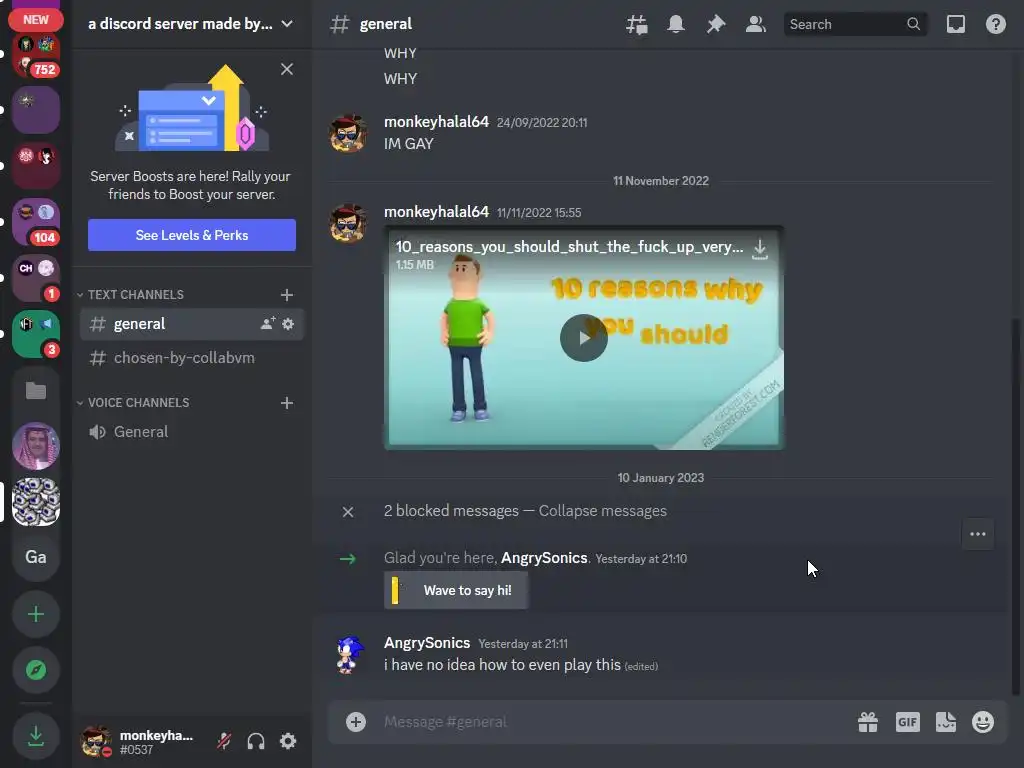Click Wave to say hi! button

456,590
